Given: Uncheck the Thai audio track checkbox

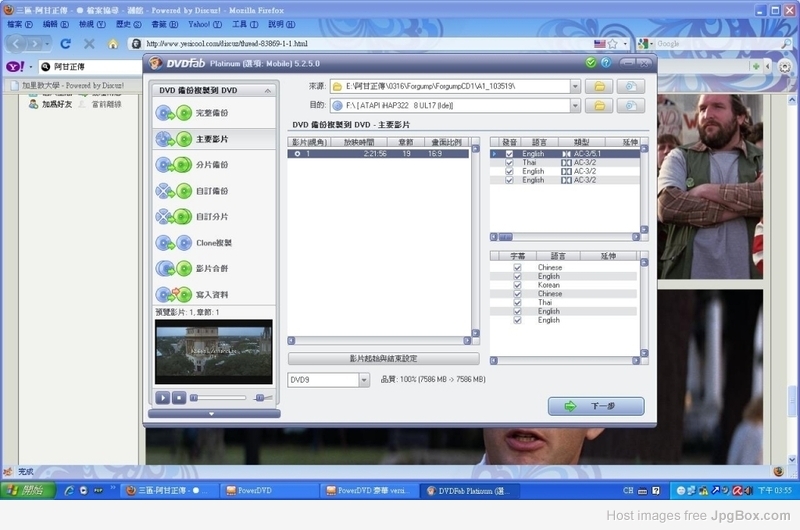Looking at the screenshot, I should 509,163.
